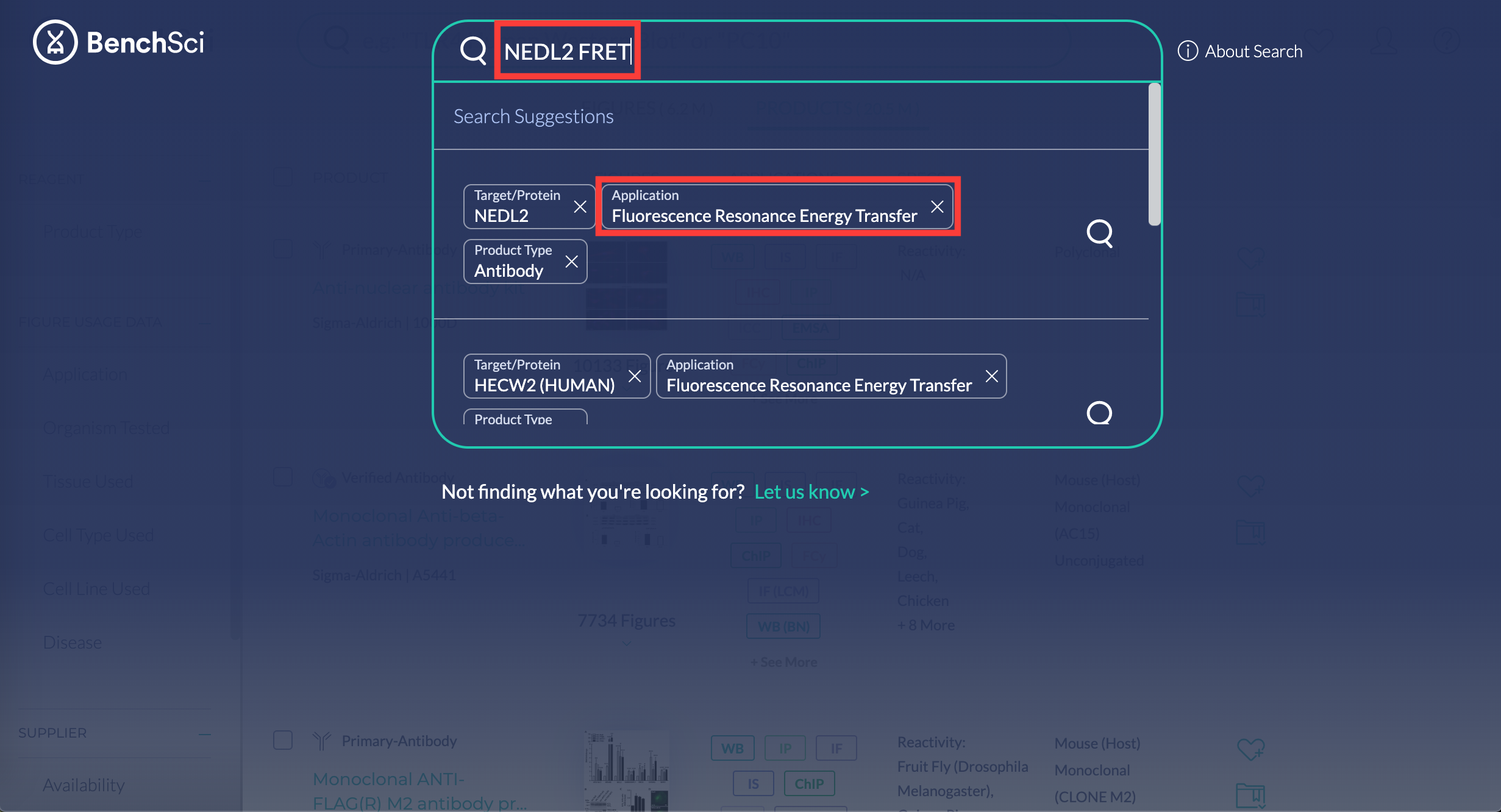The image size is (1501, 812).
Task: Check the Monoclonal ANTI-FLAG row checkbox
Action: coord(282,740)
